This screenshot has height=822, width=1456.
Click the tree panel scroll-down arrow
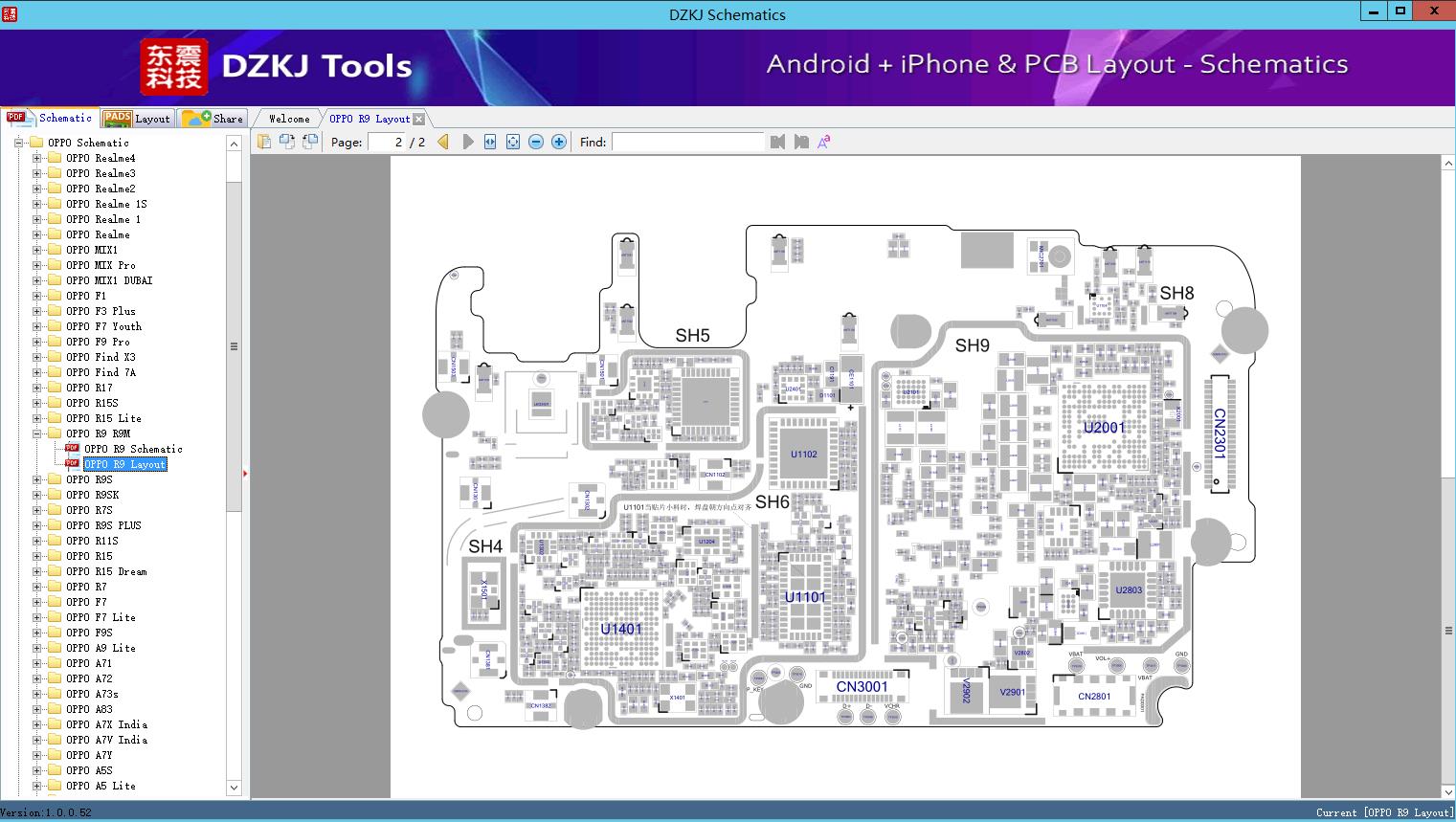pyautogui.click(x=234, y=788)
